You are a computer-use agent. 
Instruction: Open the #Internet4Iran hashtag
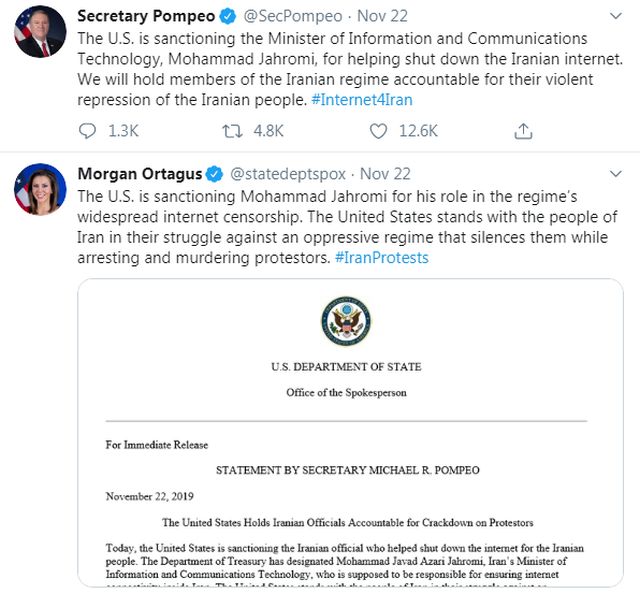coord(361,99)
